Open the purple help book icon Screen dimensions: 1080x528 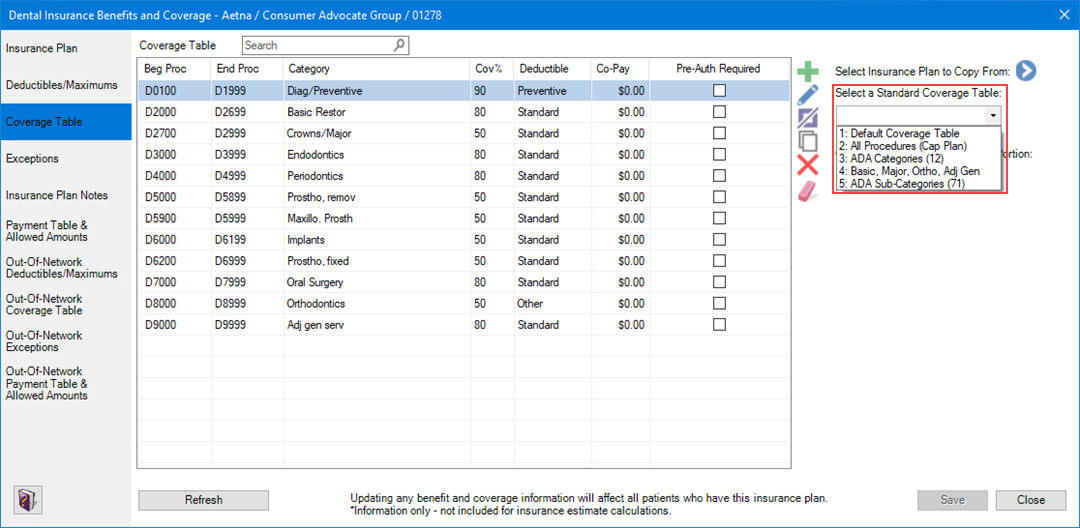(27, 499)
